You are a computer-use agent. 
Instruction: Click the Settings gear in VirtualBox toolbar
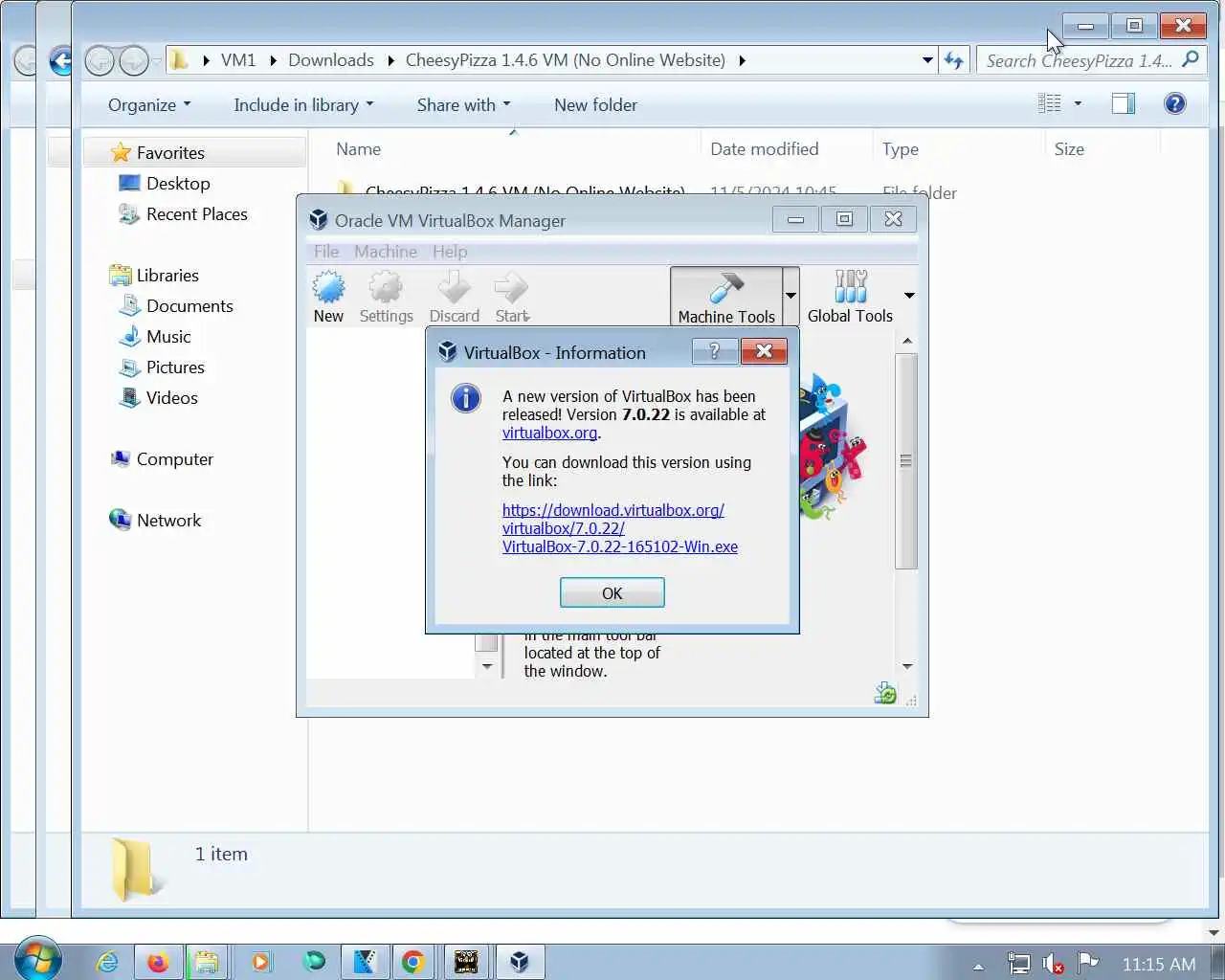click(x=386, y=298)
